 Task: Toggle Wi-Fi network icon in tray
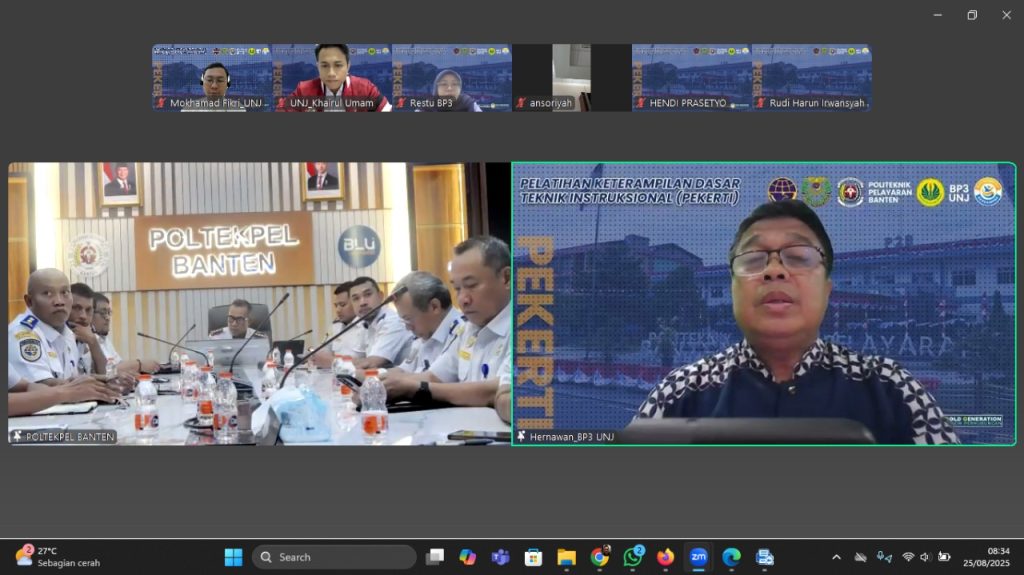[x=908, y=557]
